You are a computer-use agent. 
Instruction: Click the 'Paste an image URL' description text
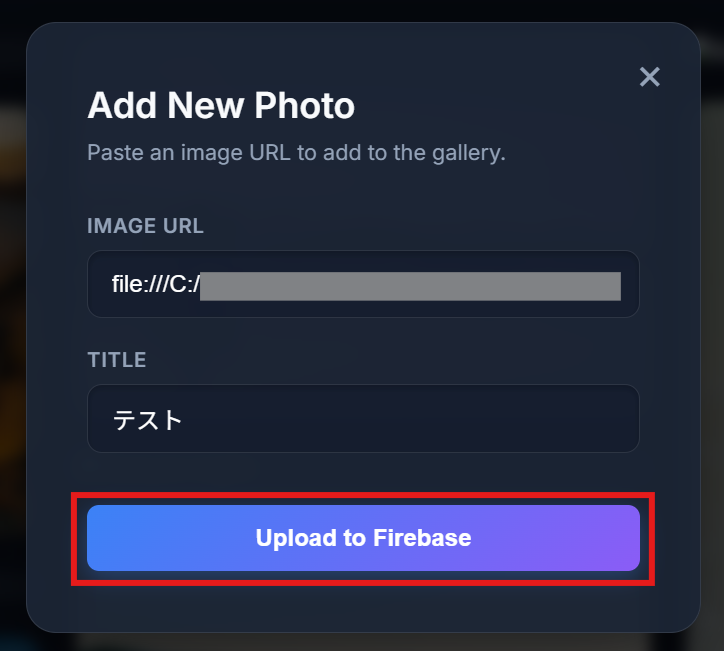click(x=296, y=153)
